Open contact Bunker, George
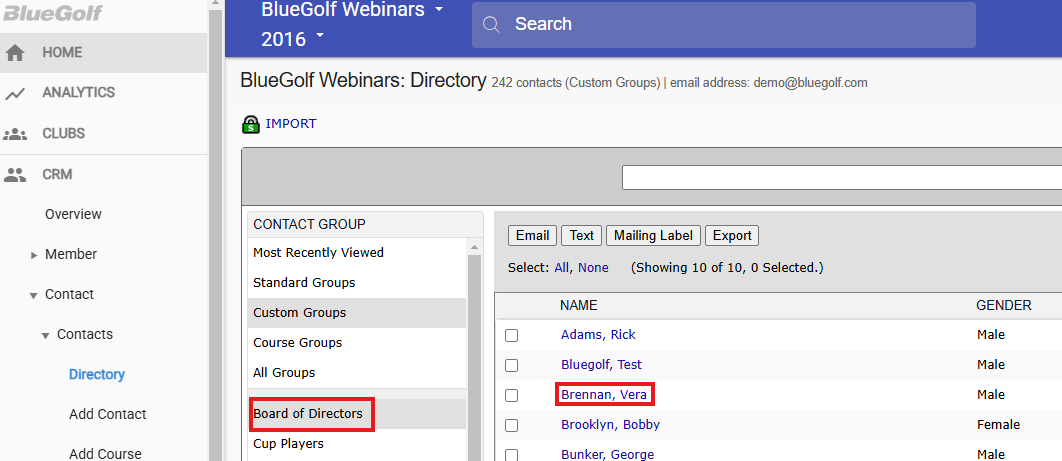Screen dimensions: 1062x461 608,454
